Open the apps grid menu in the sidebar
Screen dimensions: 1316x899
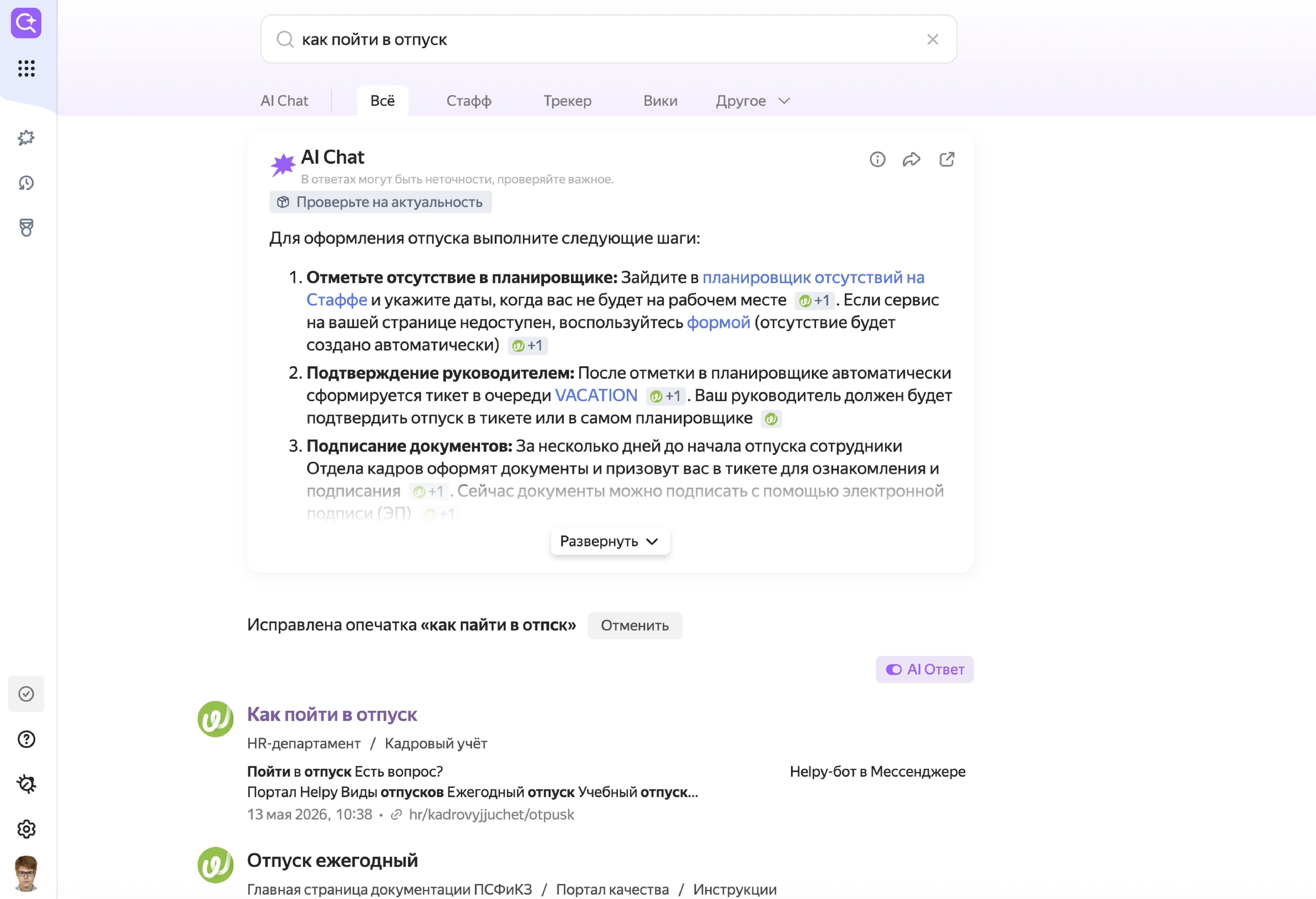click(x=26, y=69)
